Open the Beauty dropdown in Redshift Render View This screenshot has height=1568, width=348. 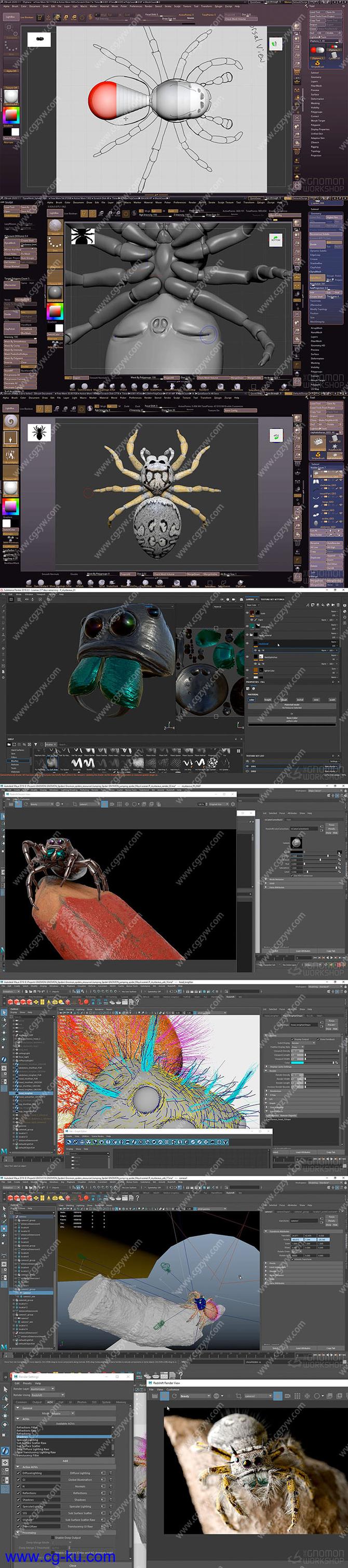(x=195, y=1396)
